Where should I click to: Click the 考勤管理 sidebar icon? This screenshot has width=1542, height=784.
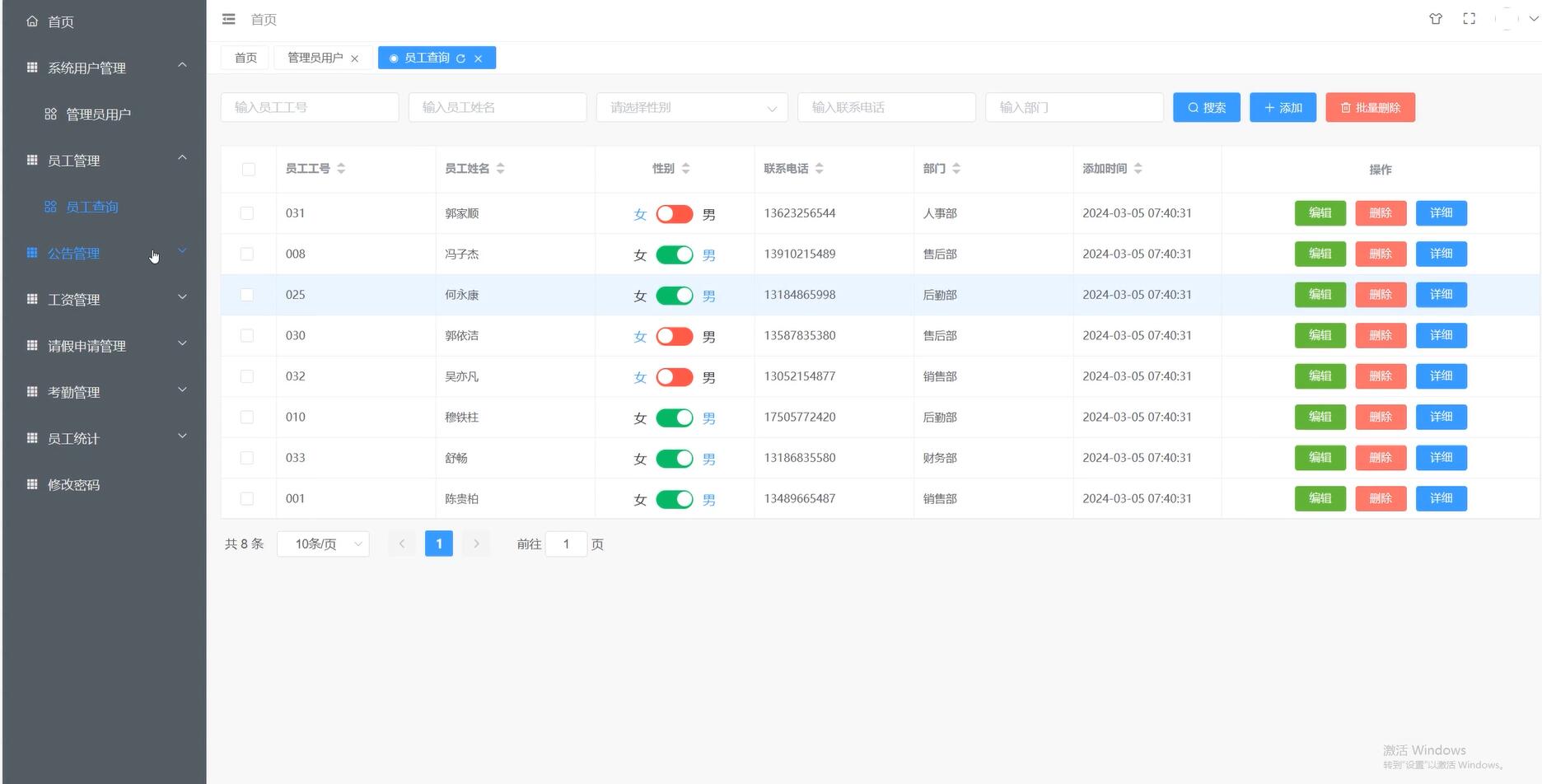point(31,391)
